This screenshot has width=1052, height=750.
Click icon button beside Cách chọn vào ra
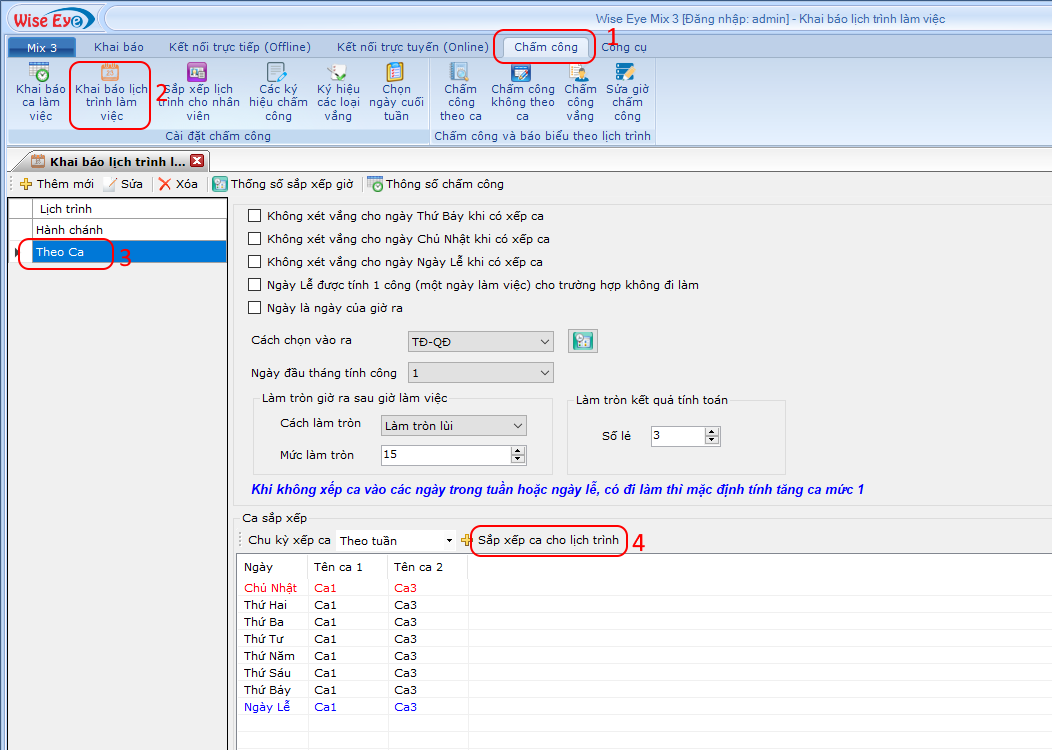coord(583,341)
